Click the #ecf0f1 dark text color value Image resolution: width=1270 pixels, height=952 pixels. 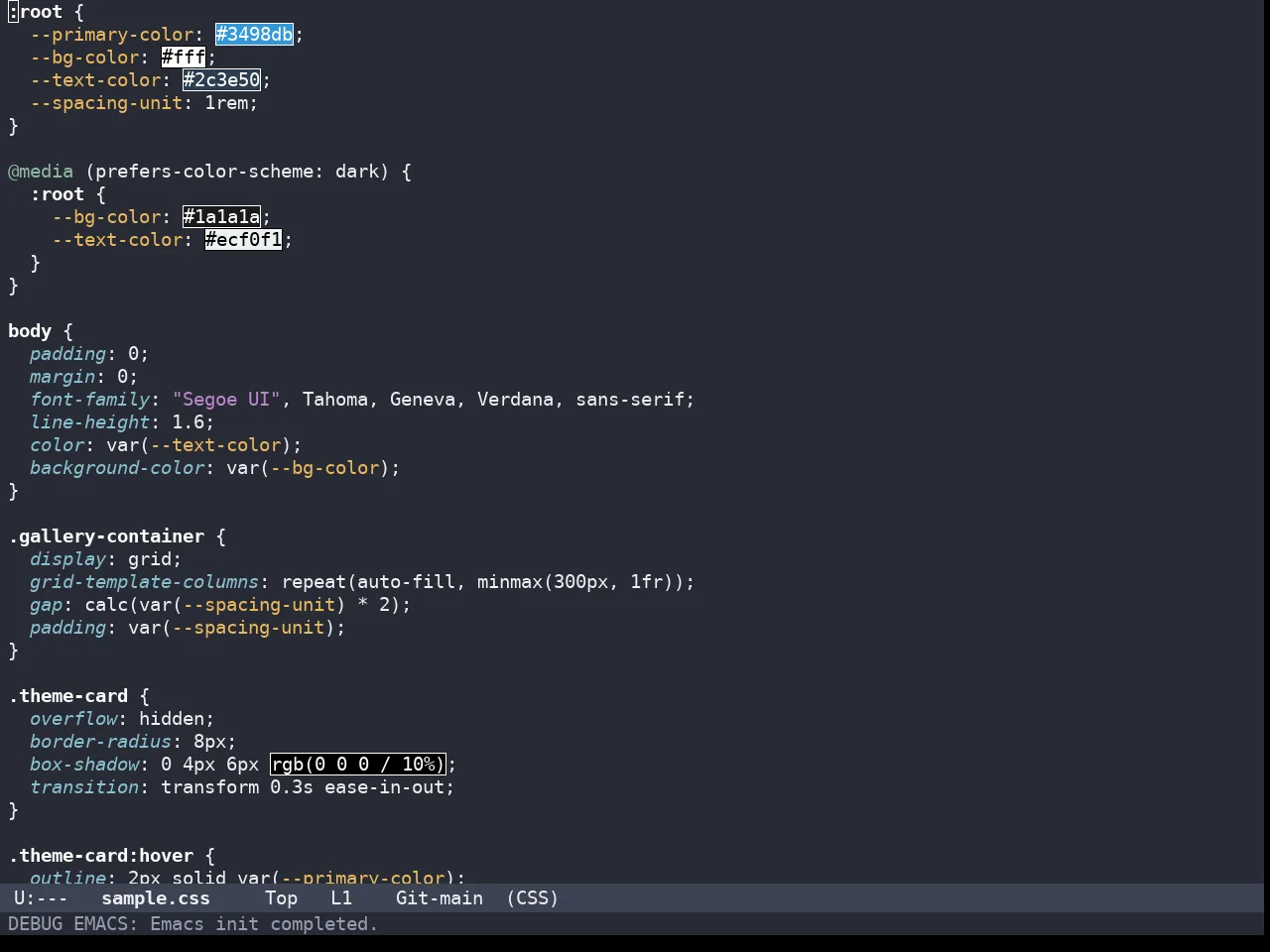[x=244, y=240]
